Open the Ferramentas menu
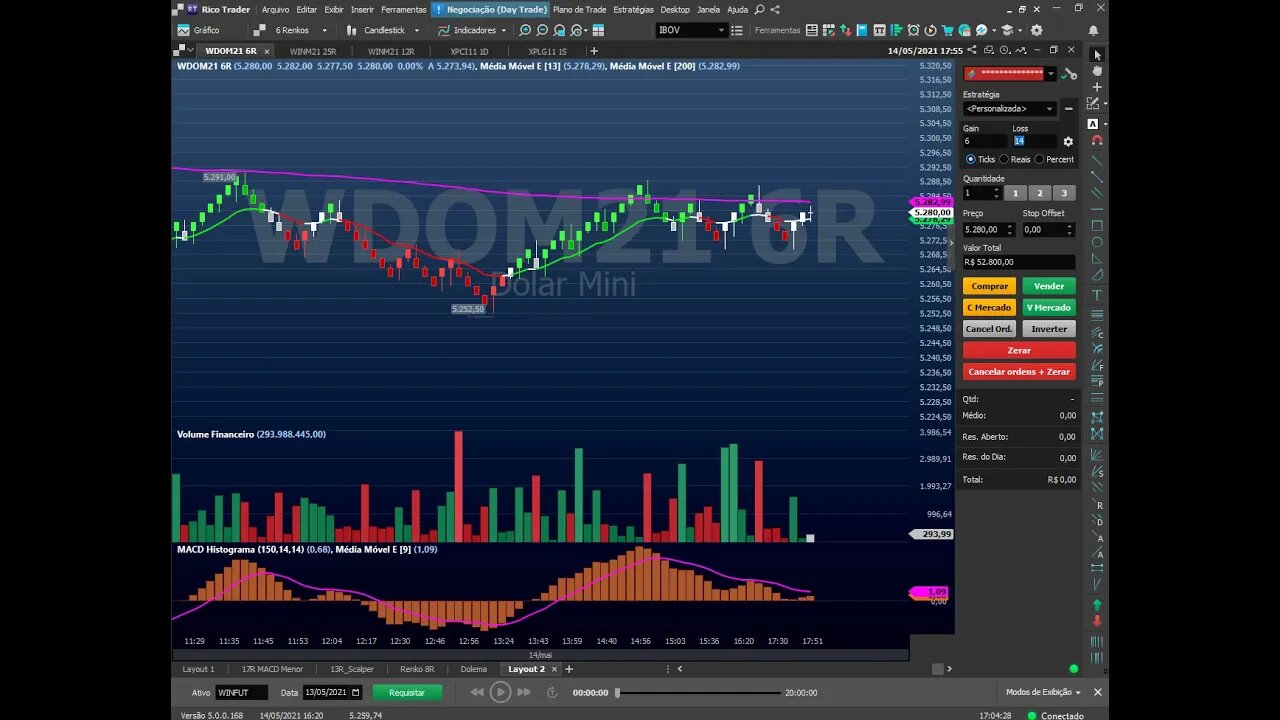Image resolution: width=1280 pixels, height=720 pixels. 404,9
